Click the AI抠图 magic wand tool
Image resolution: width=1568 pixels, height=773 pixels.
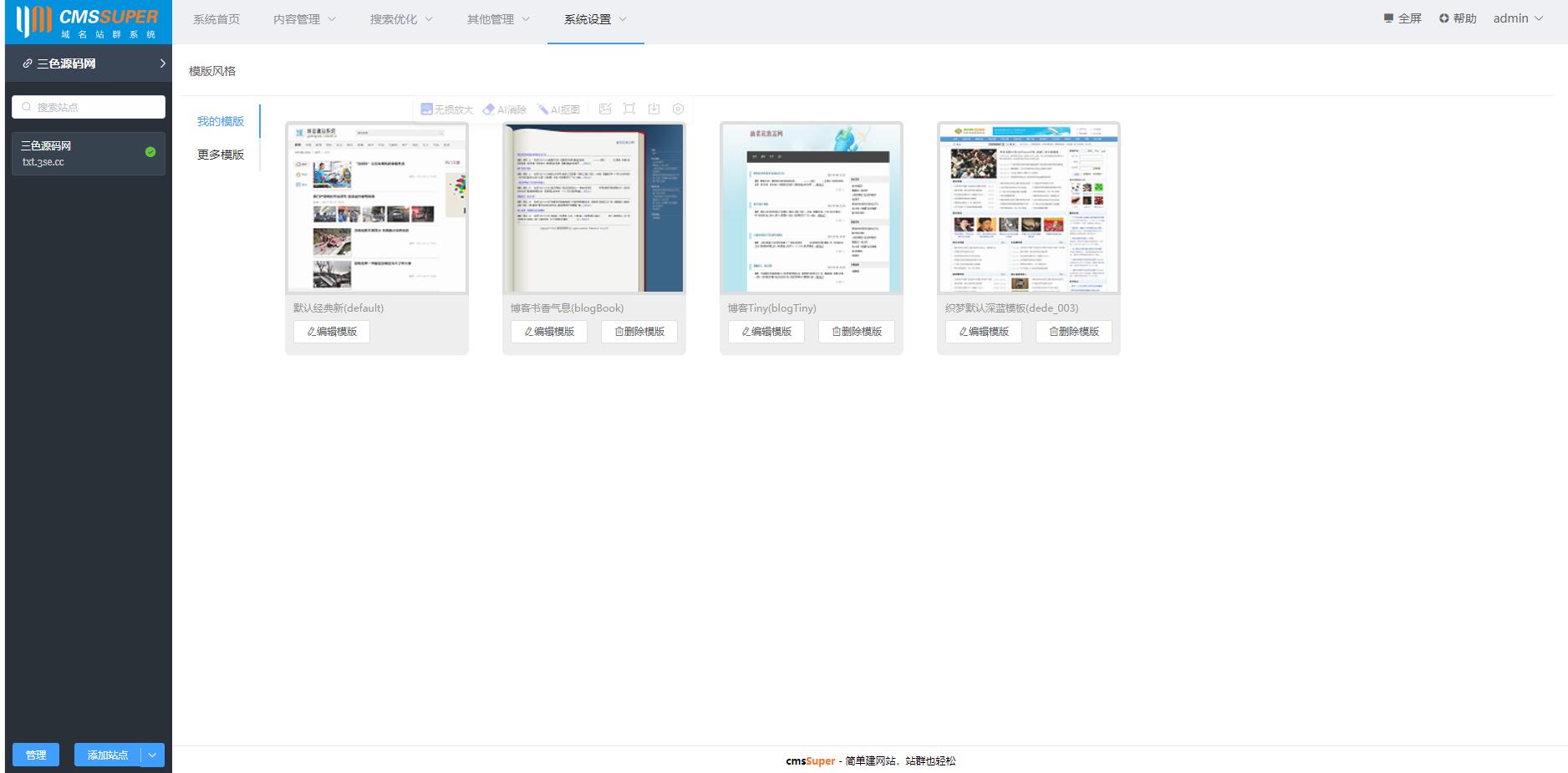coord(558,109)
